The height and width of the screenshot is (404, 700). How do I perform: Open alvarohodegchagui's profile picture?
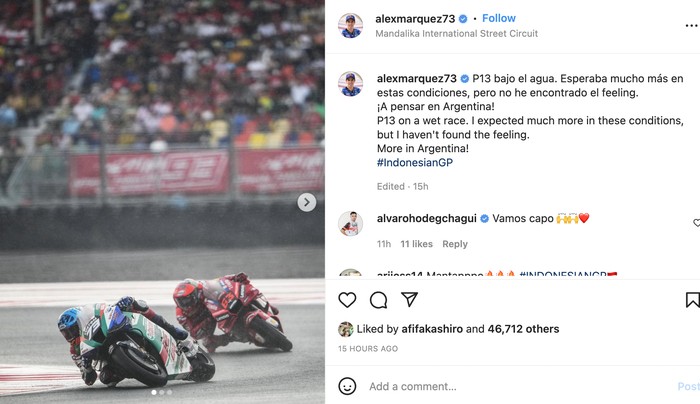click(x=350, y=223)
